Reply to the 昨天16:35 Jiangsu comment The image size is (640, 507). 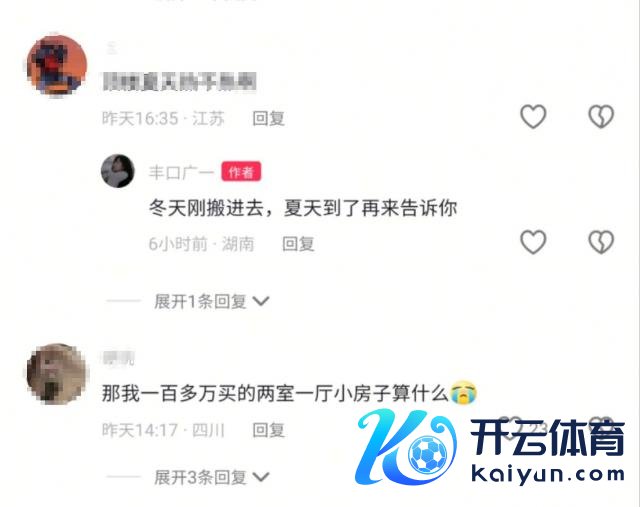(x=268, y=118)
